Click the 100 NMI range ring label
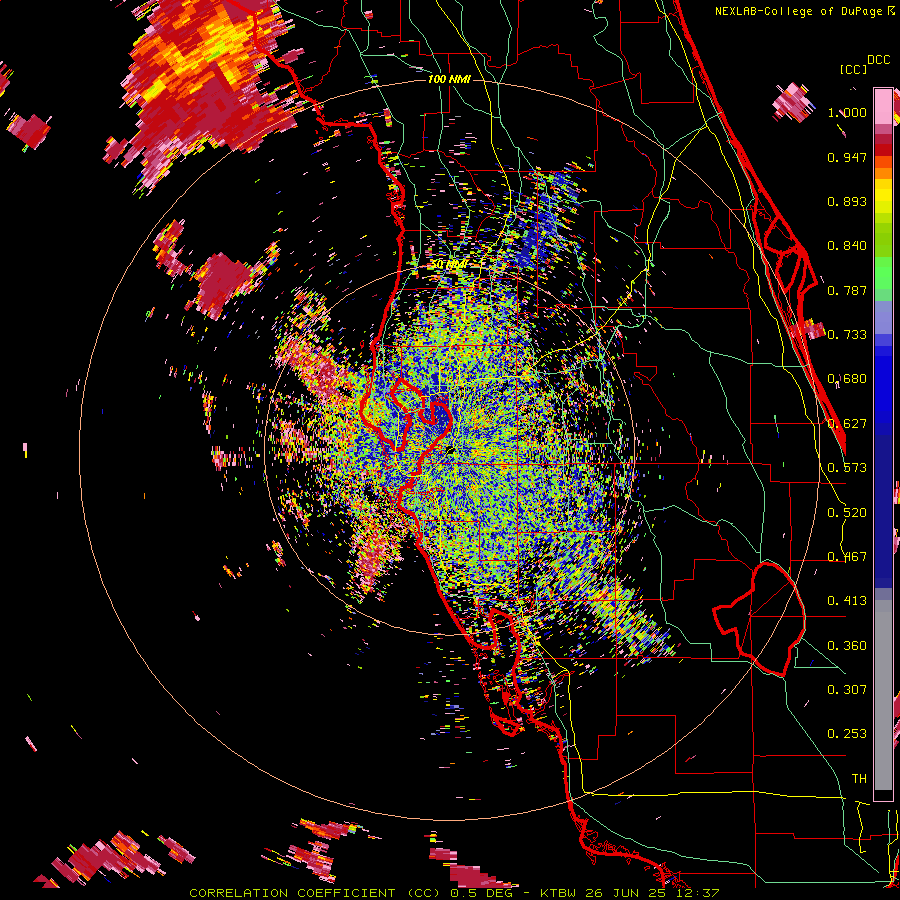This screenshot has width=900, height=900. click(x=449, y=79)
